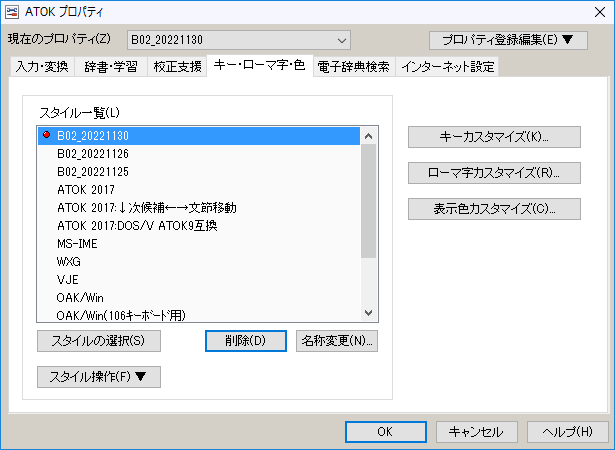Switch to the 入力・変換 tab
615x450 pixels.
(42, 67)
